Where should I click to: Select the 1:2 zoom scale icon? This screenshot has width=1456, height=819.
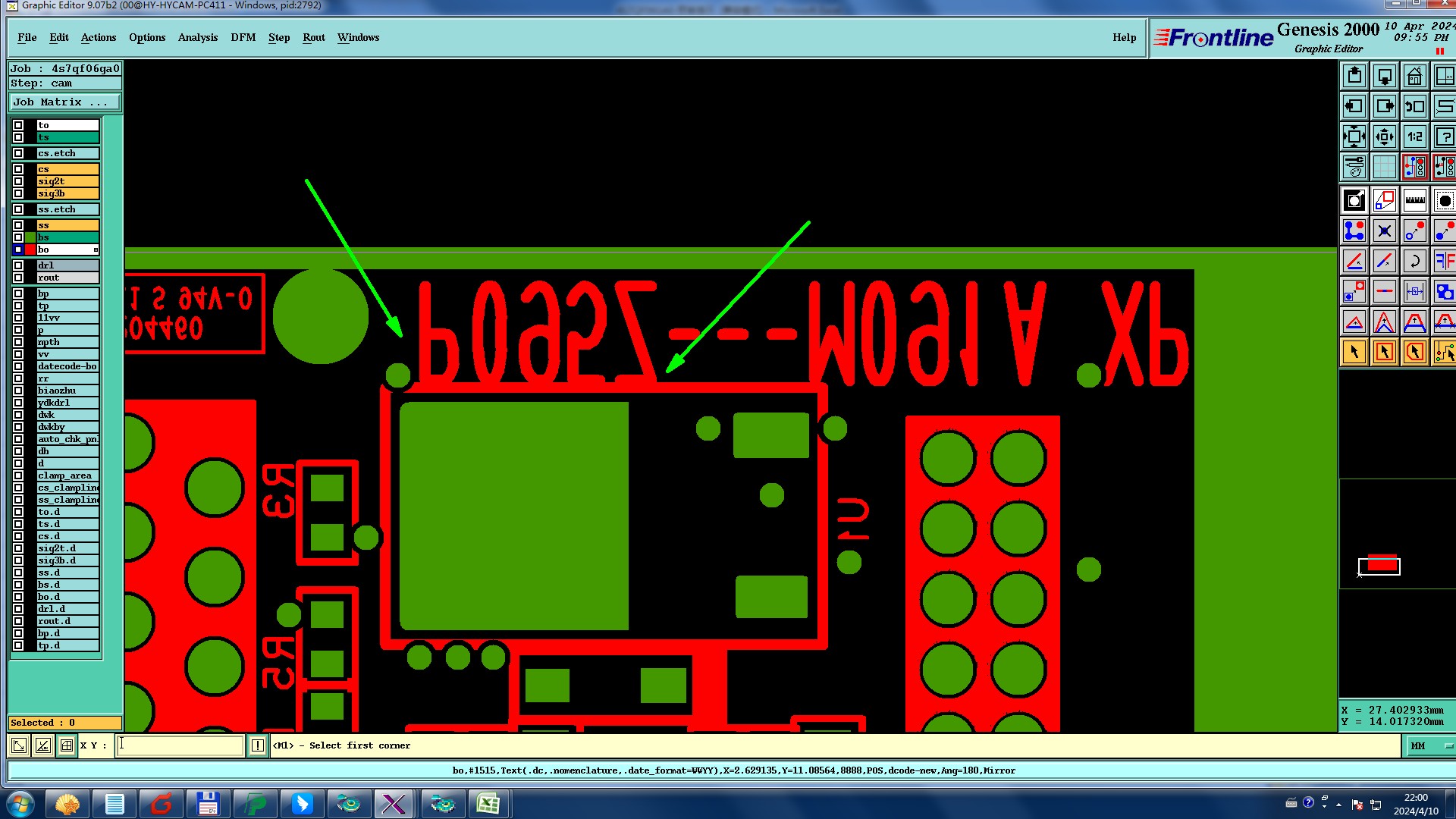1414,137
